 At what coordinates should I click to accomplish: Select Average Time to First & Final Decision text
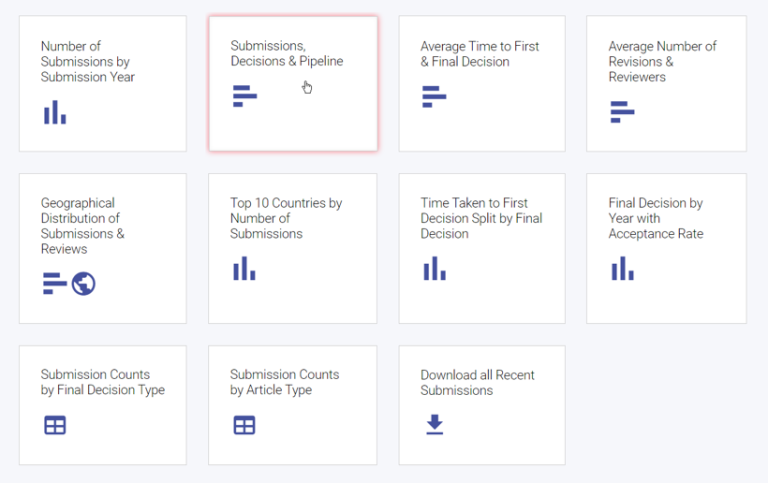480,54
